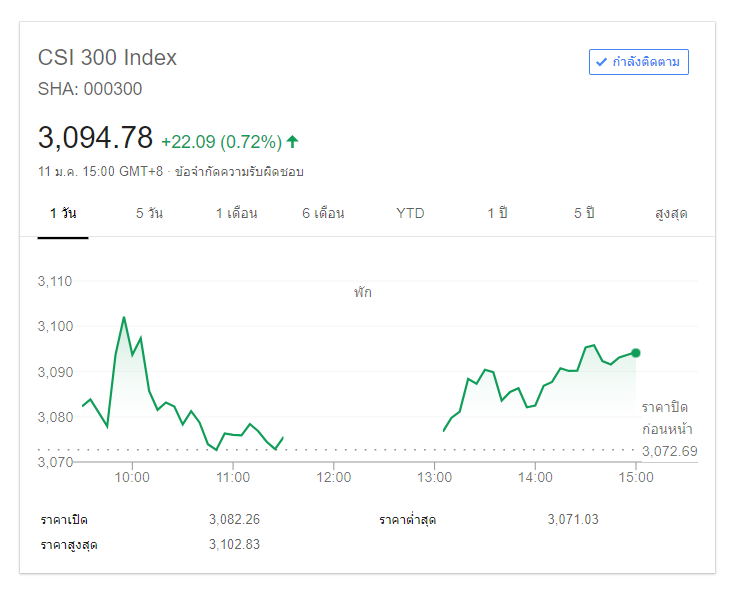Switch to the YTD tab
This screenshot has height=597, width=735.
click(x=410, y=213)
